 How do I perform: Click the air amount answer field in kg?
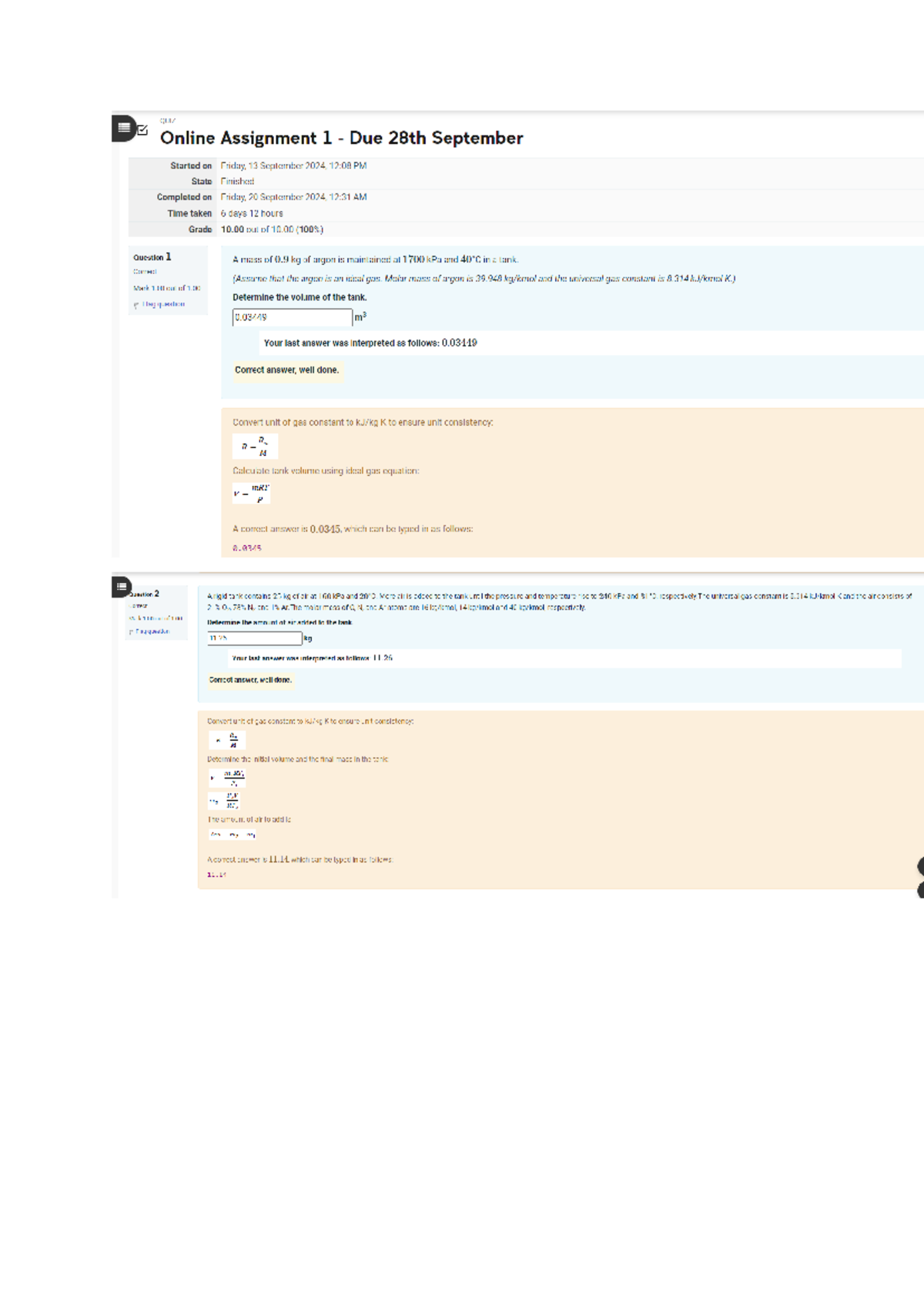254,638
